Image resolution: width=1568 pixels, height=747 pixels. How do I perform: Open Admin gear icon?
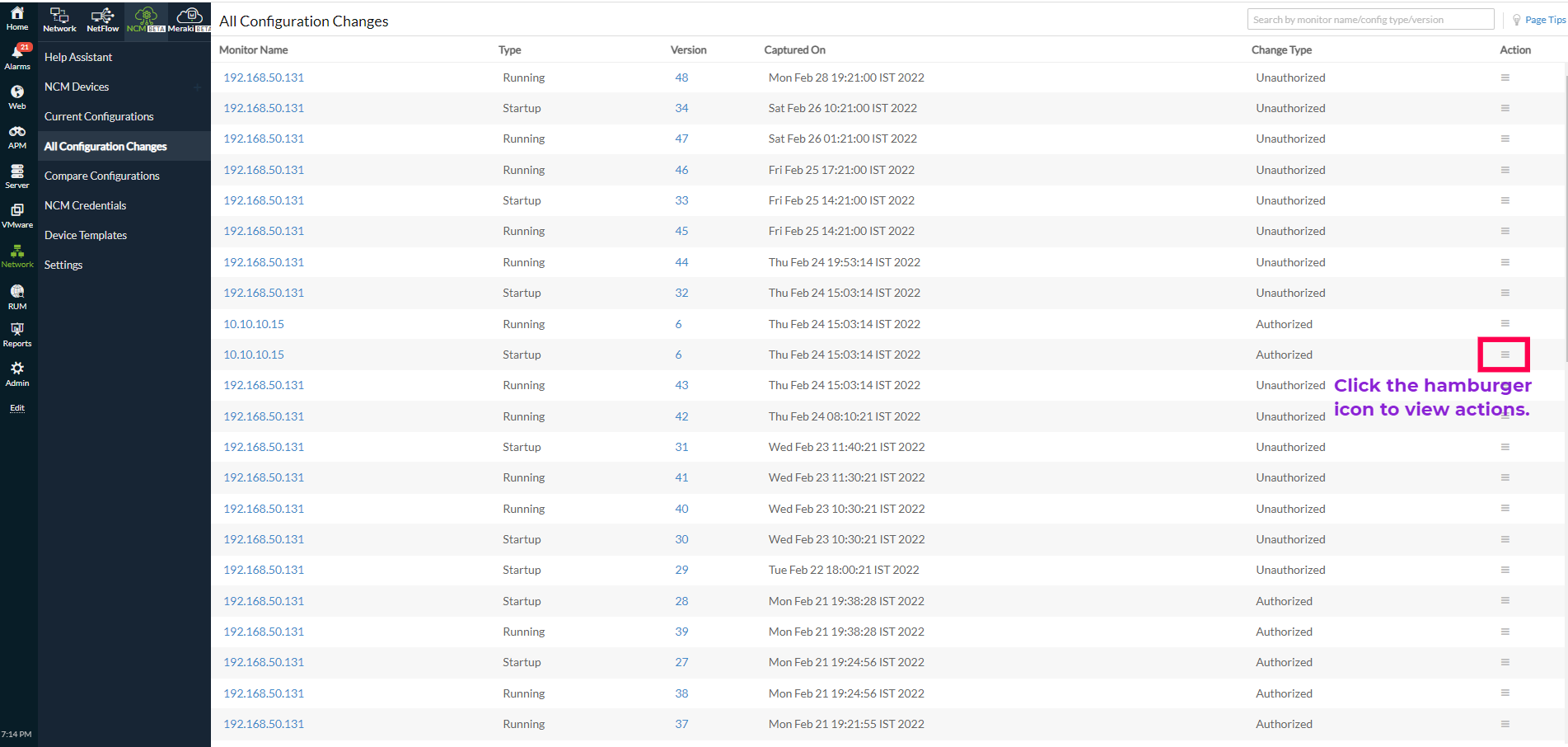tap(17, 373)
